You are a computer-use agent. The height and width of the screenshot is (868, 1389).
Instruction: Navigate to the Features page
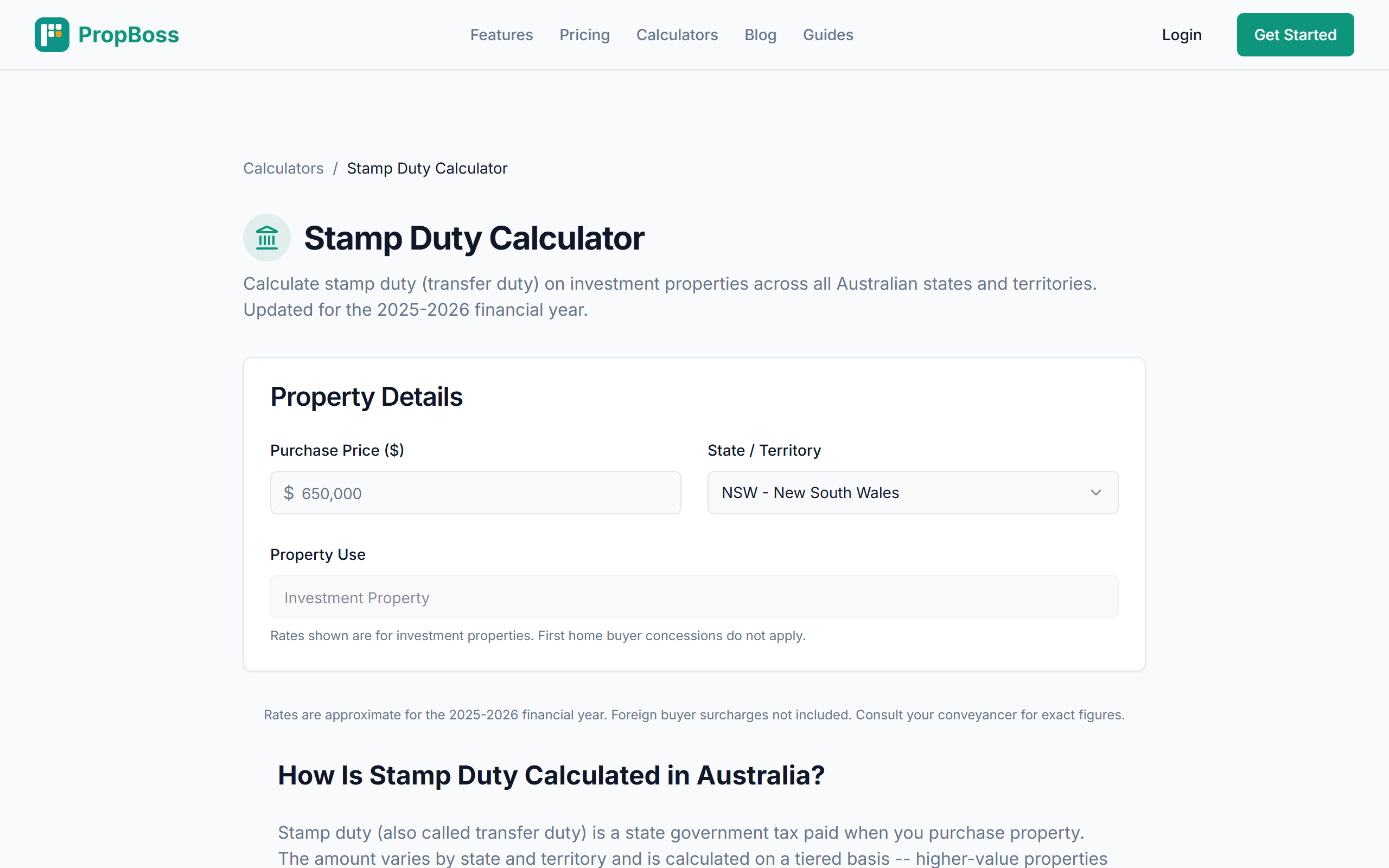[x=501, y=34]
